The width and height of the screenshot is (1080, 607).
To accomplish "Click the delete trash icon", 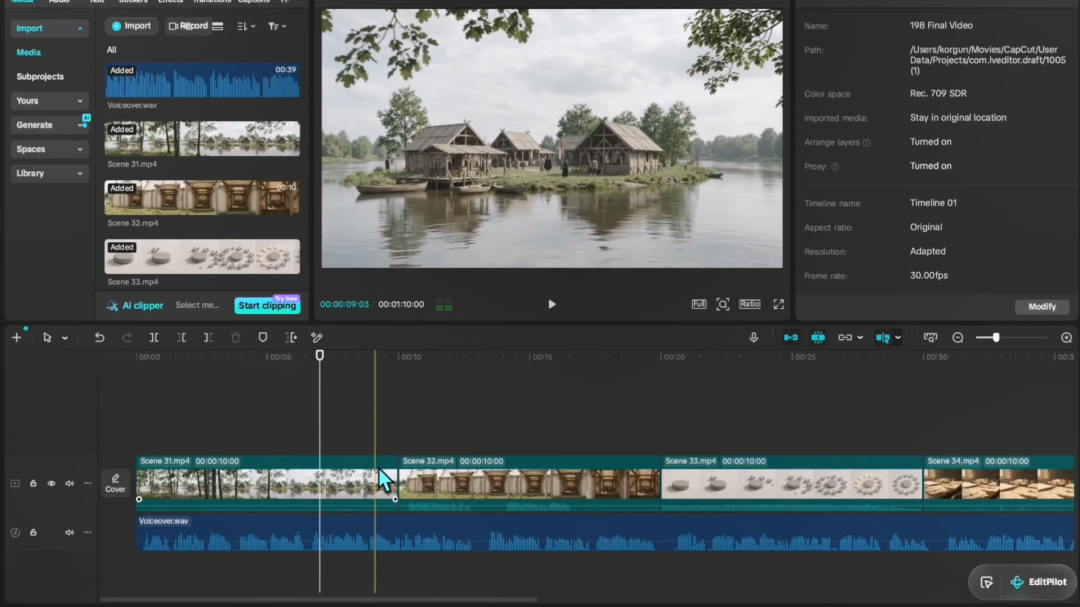I will click(x=236, y=338).
